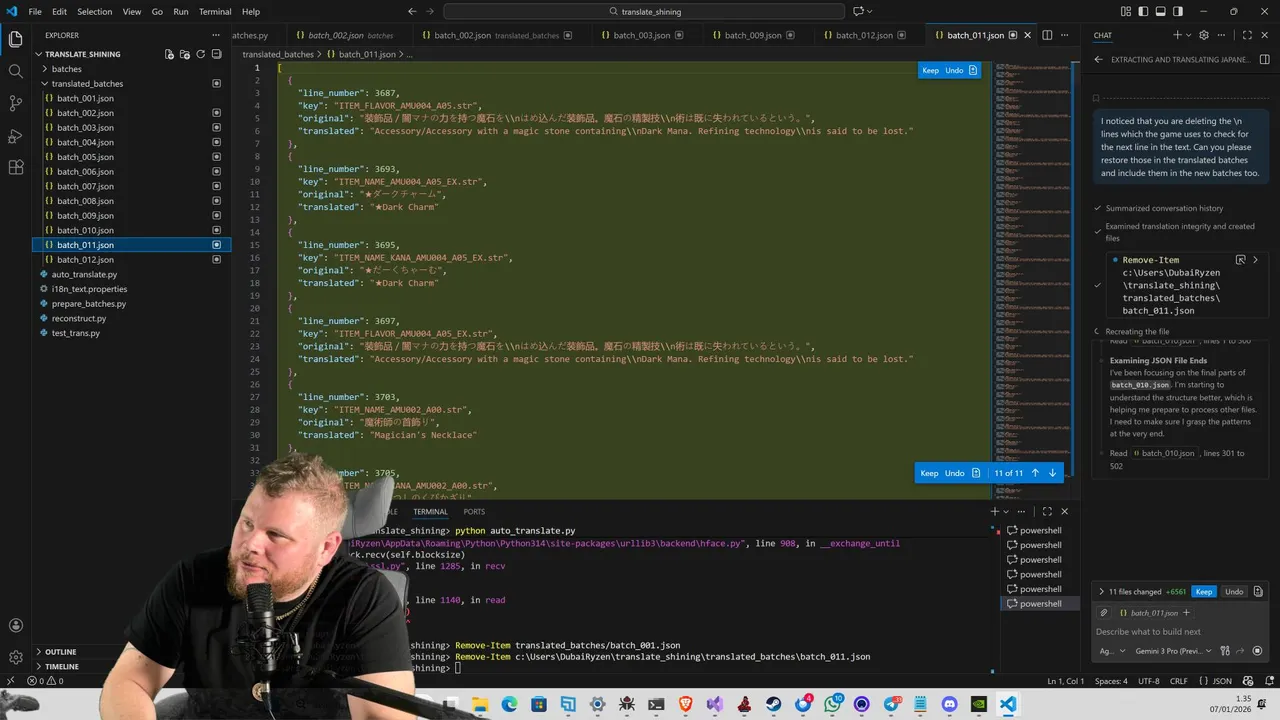Expand the OUTLINE section
Image resolution: width=1280 pixels, height=720 pixels.
(132, 652)
